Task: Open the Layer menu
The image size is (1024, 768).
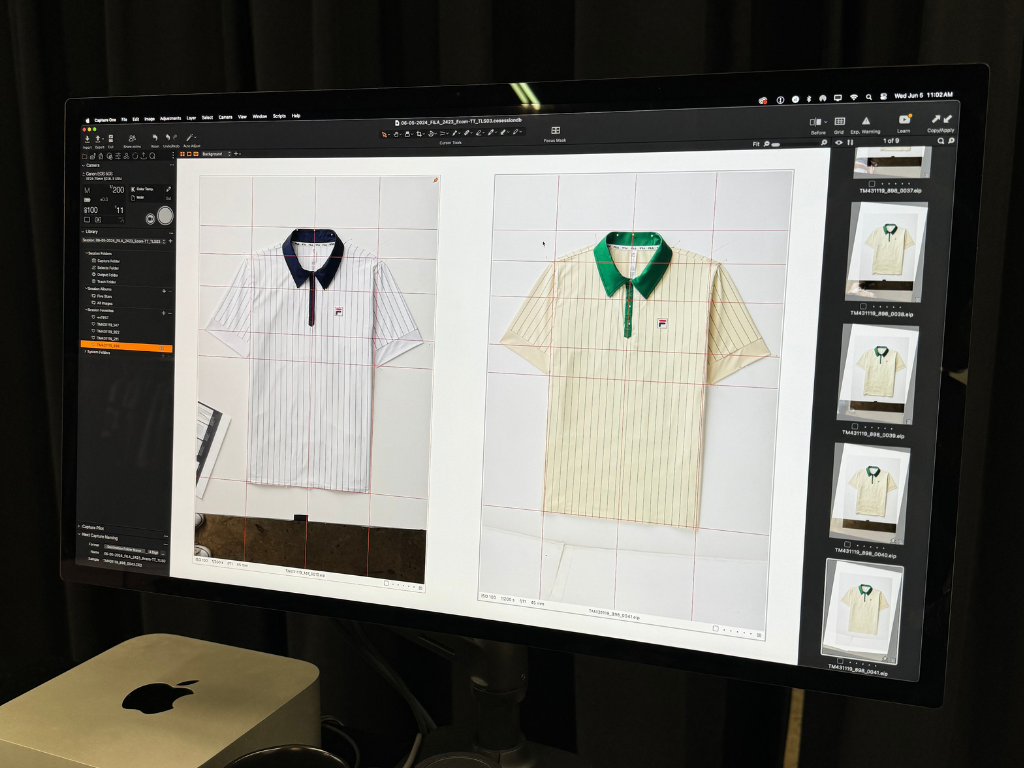Action: [191, 118]
